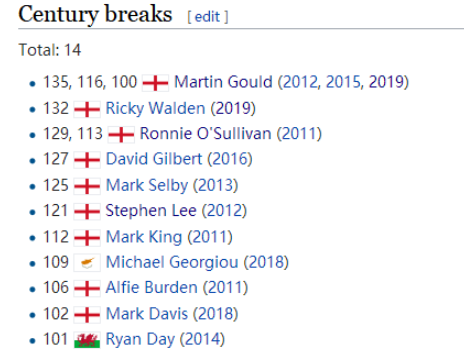Open the 2018 link after Michael Georgiou
The image size is (464, 361).
(x=266, y=262)
